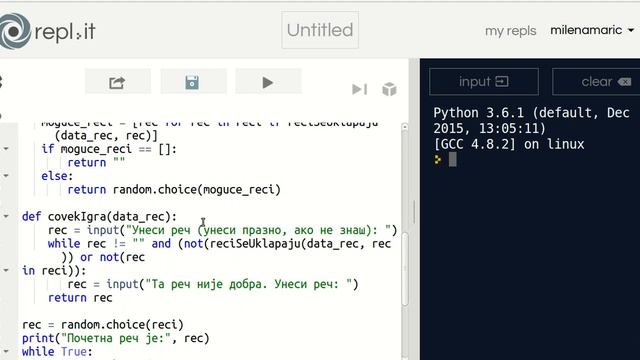Viewport: 640px width, 360px height.
Task: Run the code with the play button
Action: click(x=268, y=82)
